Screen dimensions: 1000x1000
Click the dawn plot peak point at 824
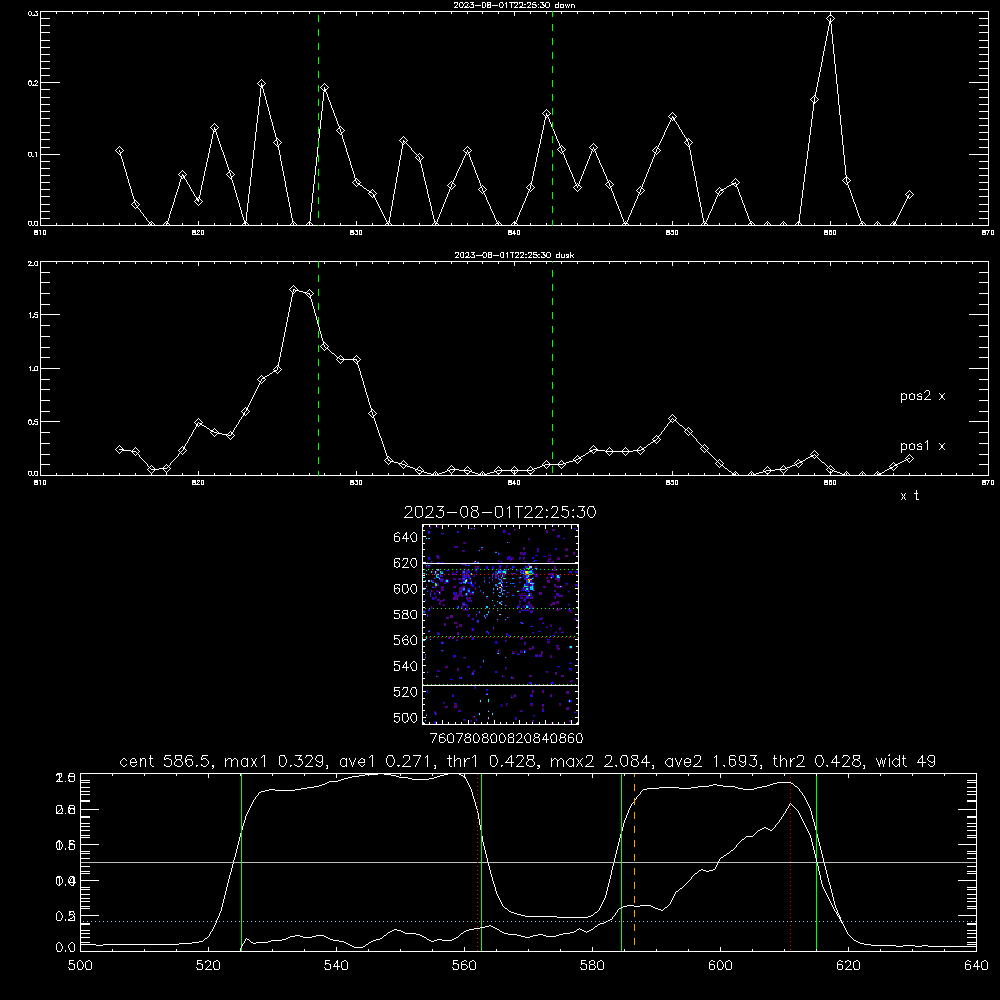[261, 84]
